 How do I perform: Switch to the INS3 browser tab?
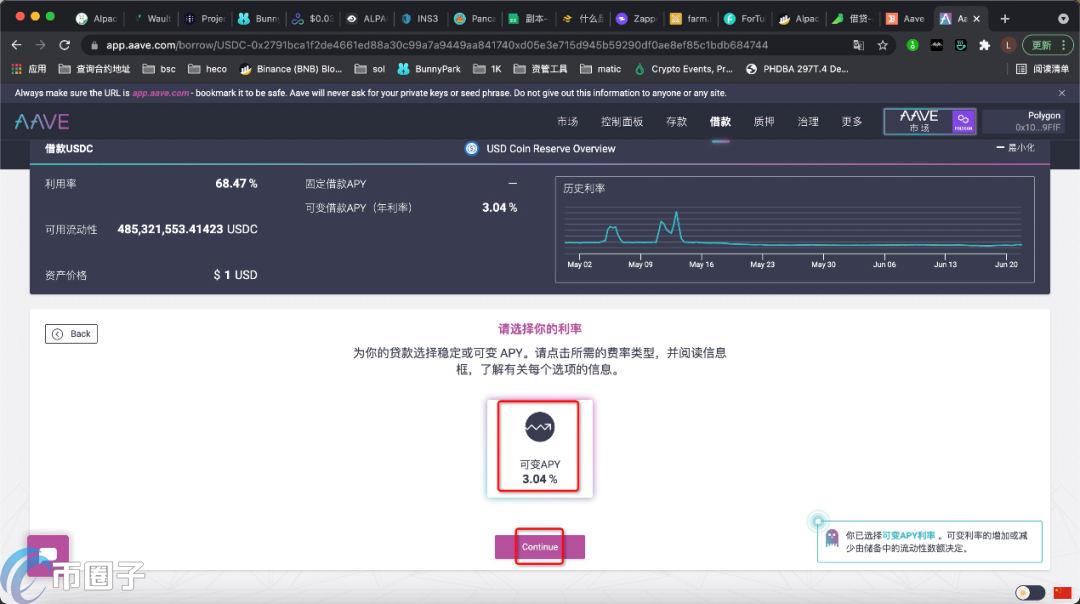[421, 19]
